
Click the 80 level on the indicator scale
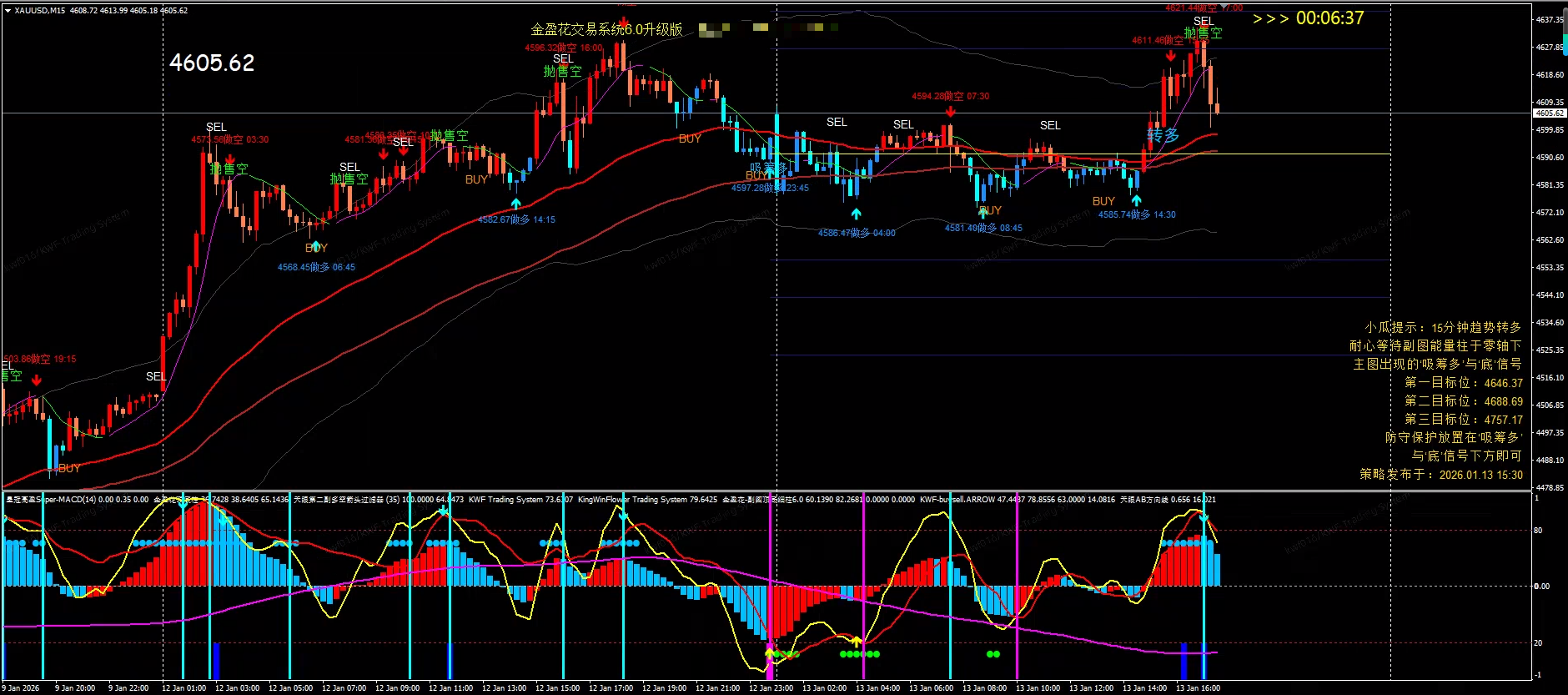point(1538,531)
